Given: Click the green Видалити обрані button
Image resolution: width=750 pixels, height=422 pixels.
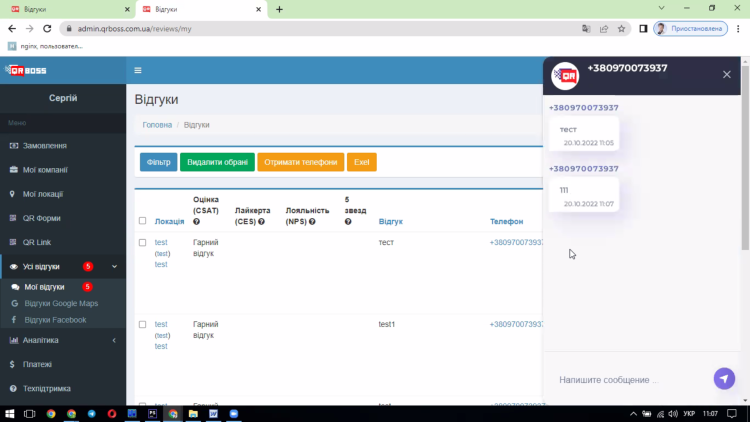Looking at the screenshot, I should [x=217, y=162].
